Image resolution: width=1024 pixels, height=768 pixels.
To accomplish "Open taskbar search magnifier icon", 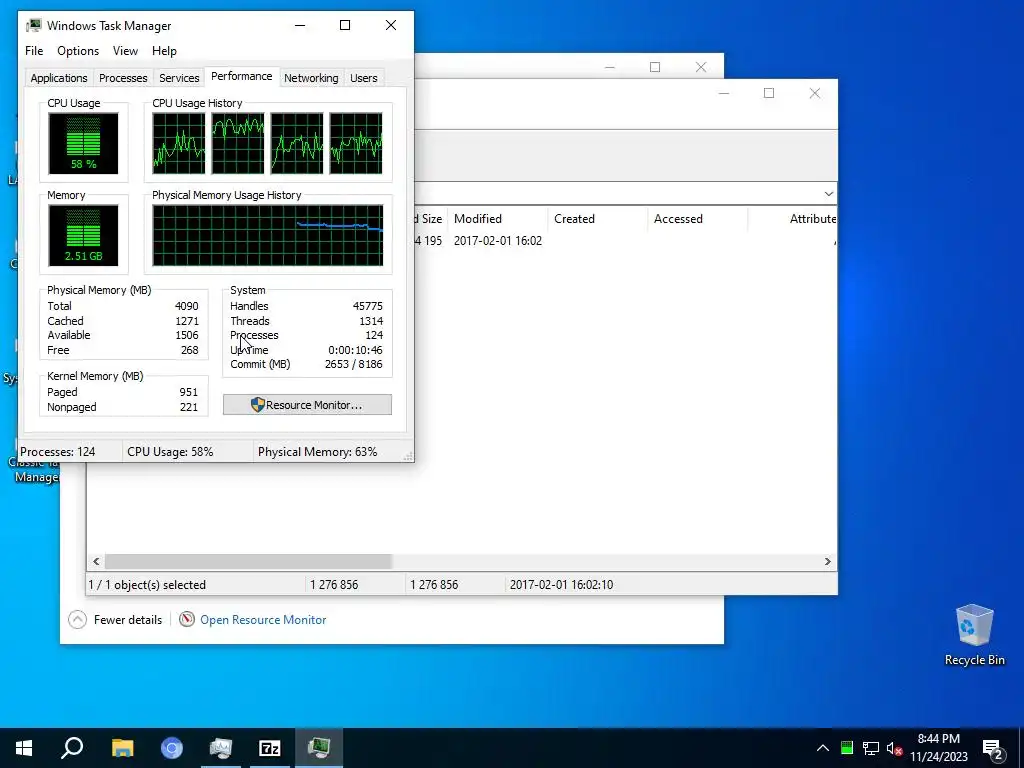I will coord(72,748).
